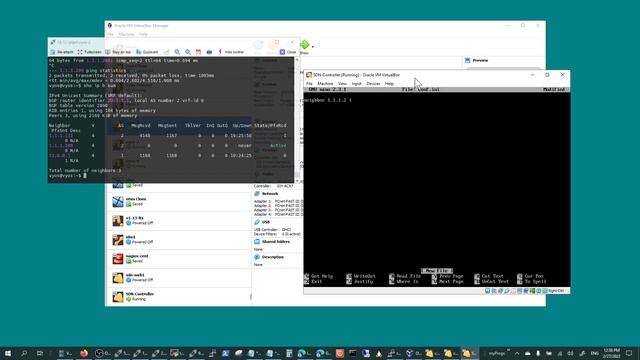Select the nagios-cent VM entry
Screen dimensions: 640x360
(179, 259)
